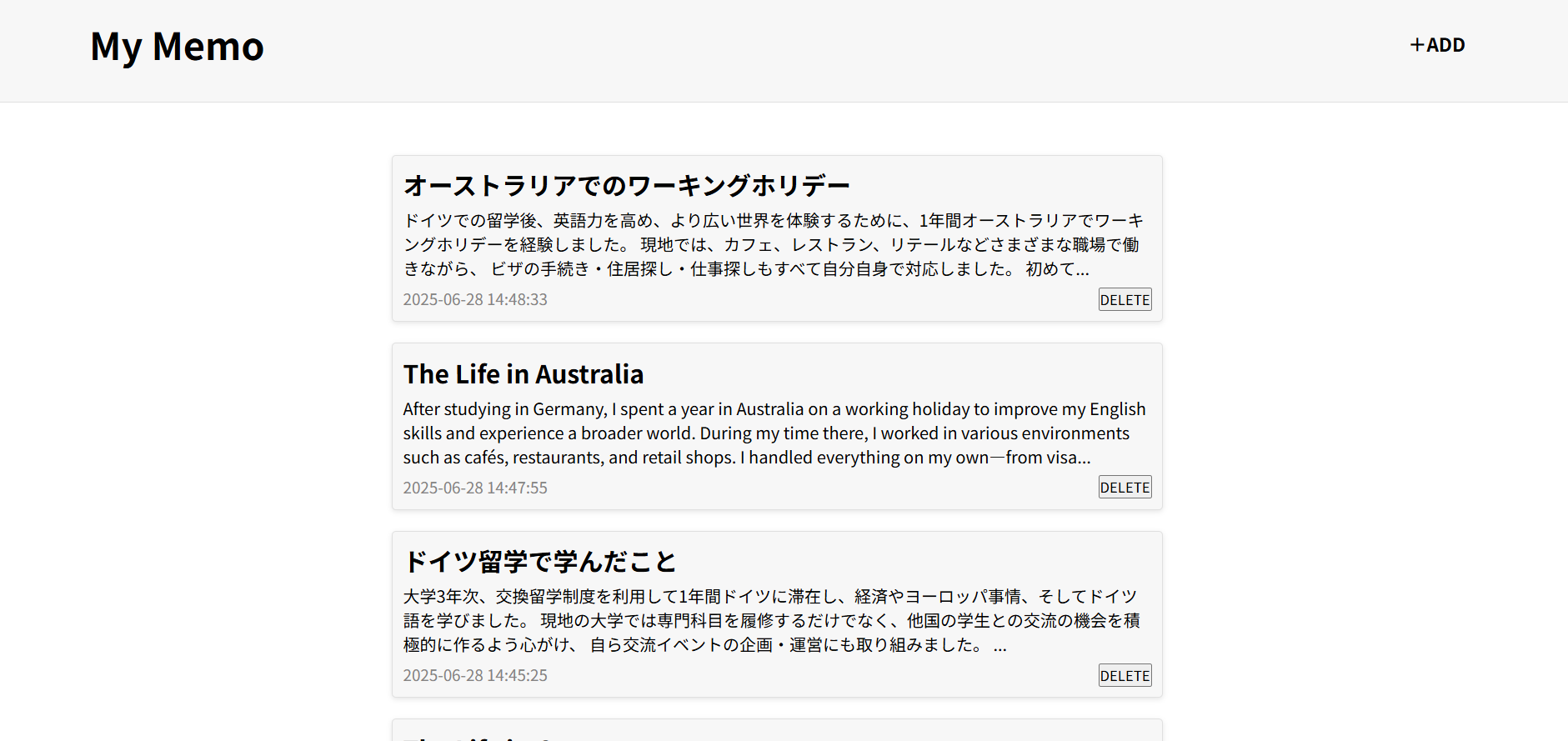Click the 2025-06-28 14:45:25 timestamp
Screen dimensions: 1568x741
pos(475,676)
